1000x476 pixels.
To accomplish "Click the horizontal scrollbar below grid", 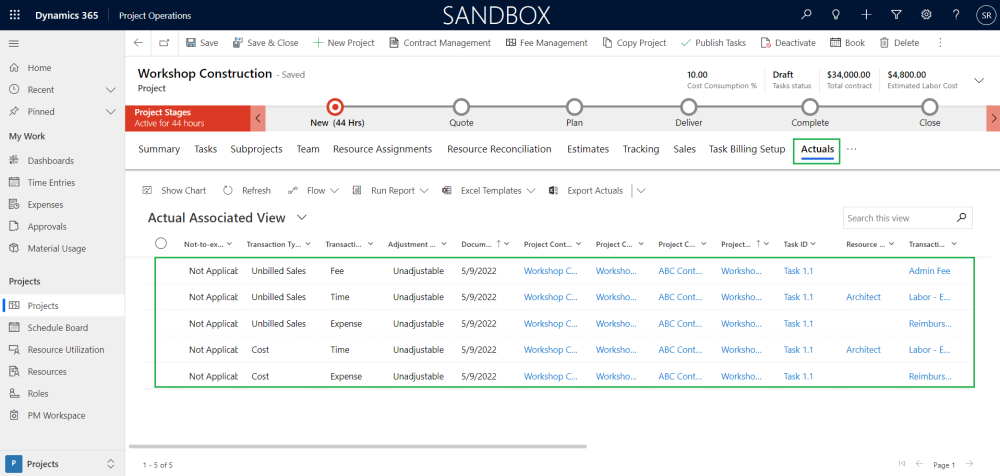I will coord(358,447).
